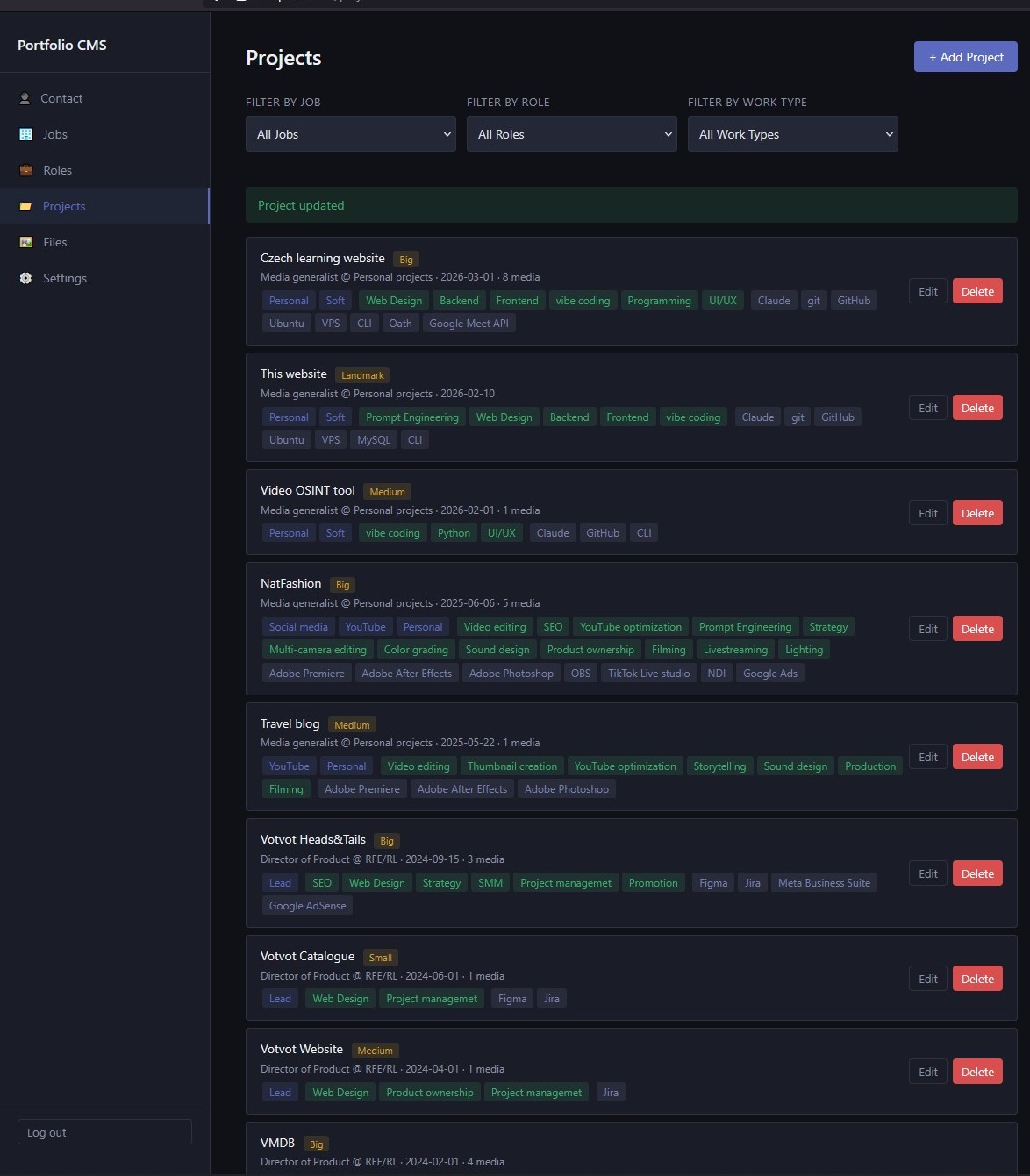
Task: Click the Files picture icon
Action: pos(25,243)
